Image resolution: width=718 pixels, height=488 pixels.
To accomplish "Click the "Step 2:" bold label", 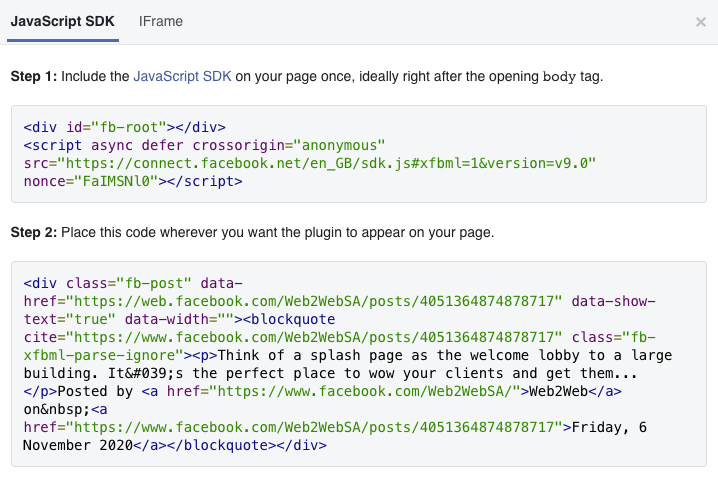I will (34, 232).
